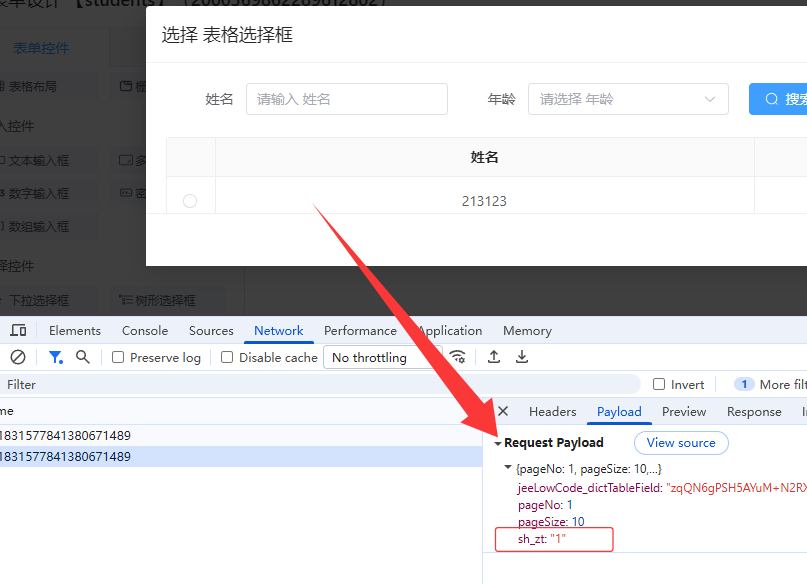Click the clear network log icon
807x584 pixels.
tap(17, 357)
